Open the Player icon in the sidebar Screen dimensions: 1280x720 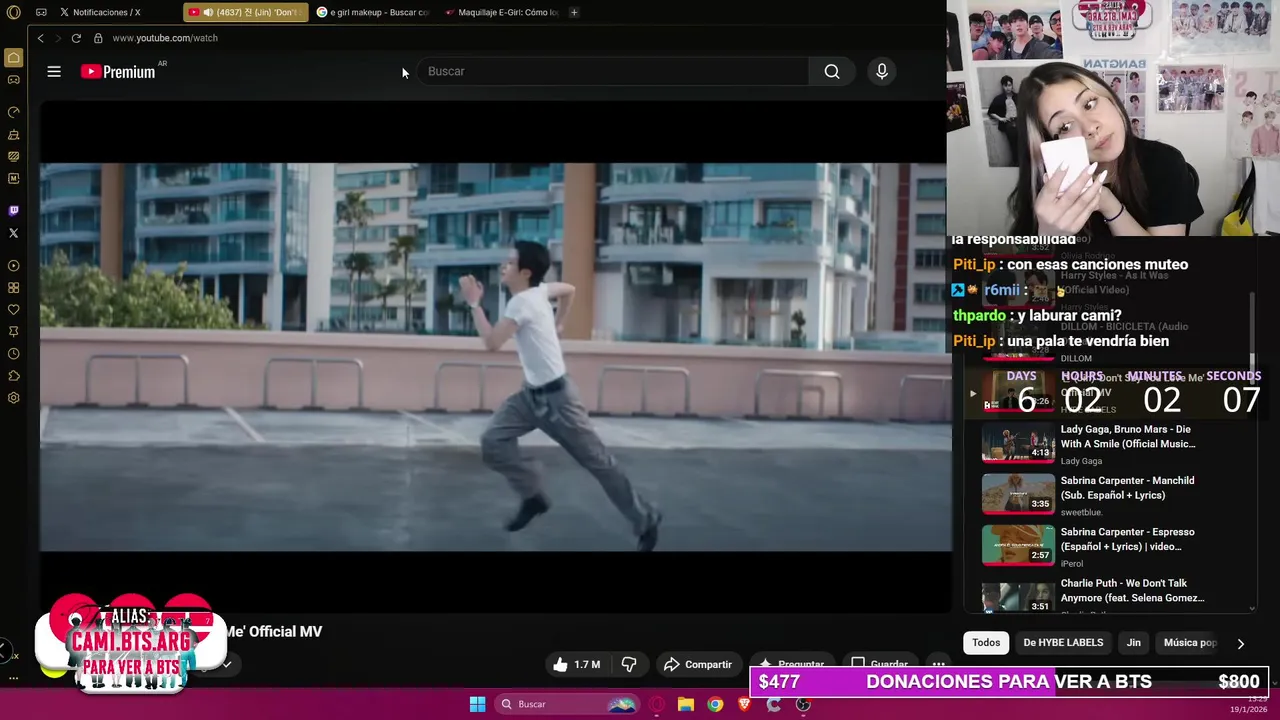click(x=13, y=266)
